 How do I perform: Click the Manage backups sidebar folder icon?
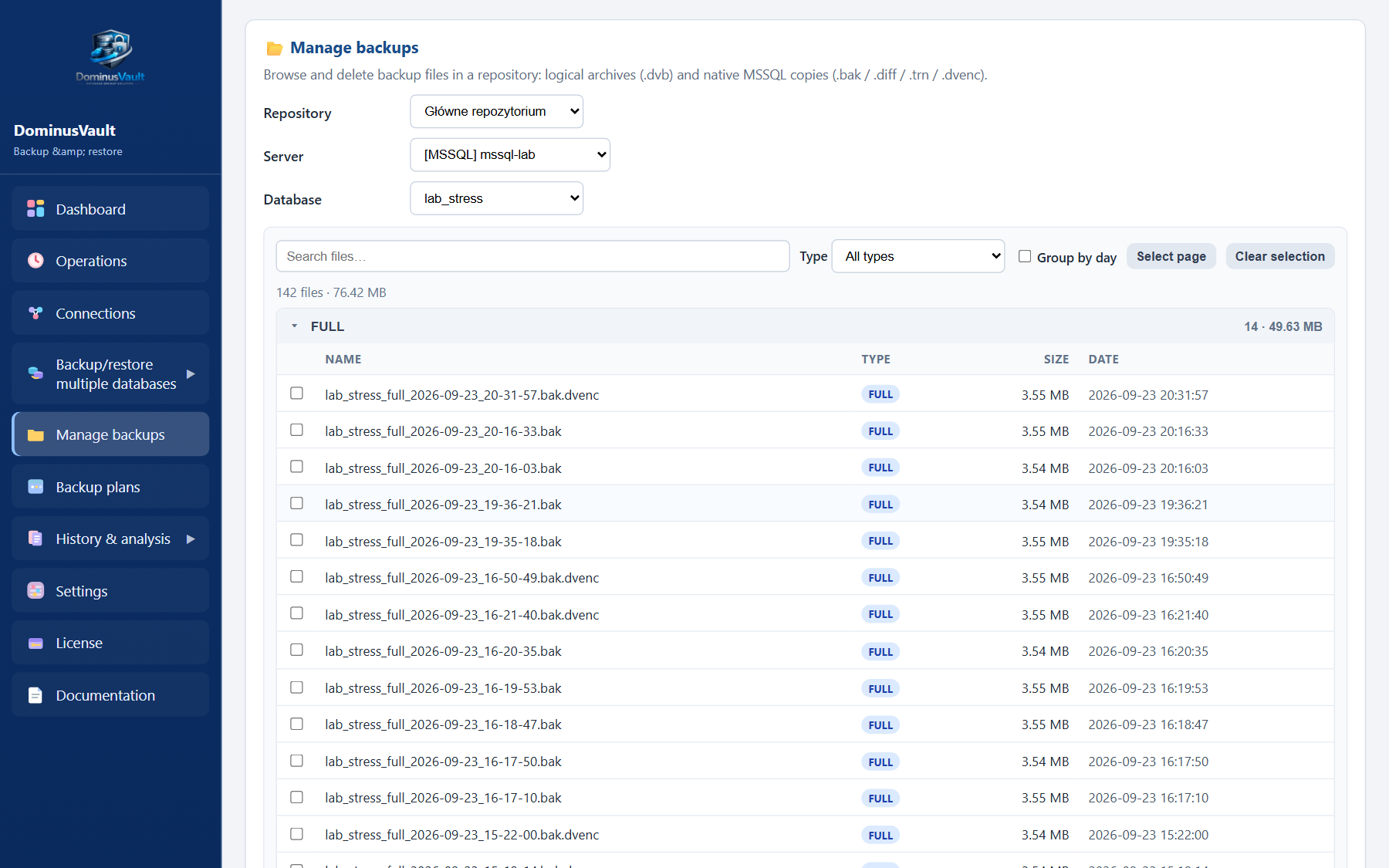click(35, 434)
